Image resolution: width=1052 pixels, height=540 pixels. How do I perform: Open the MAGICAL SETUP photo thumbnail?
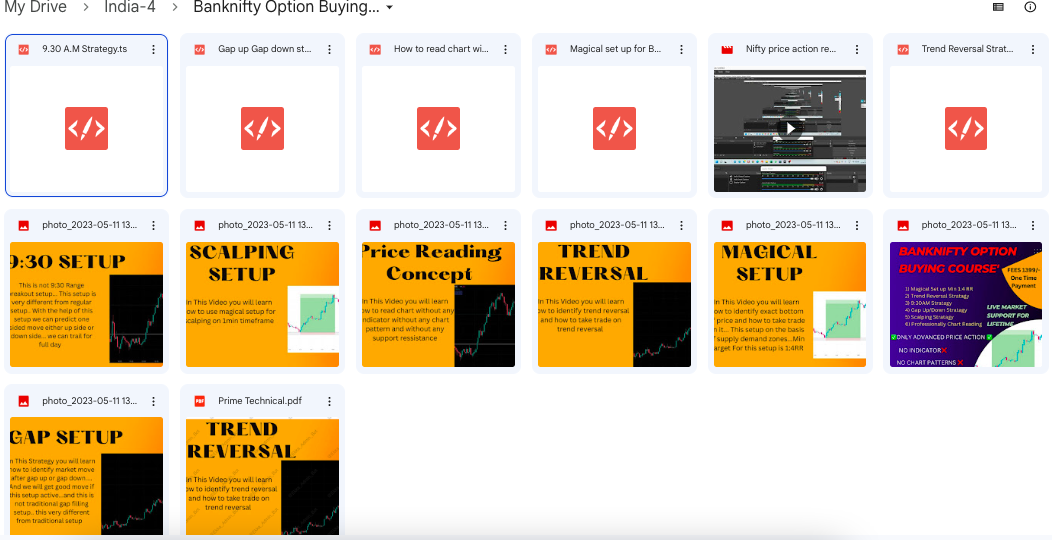click(x=789, y=304)
